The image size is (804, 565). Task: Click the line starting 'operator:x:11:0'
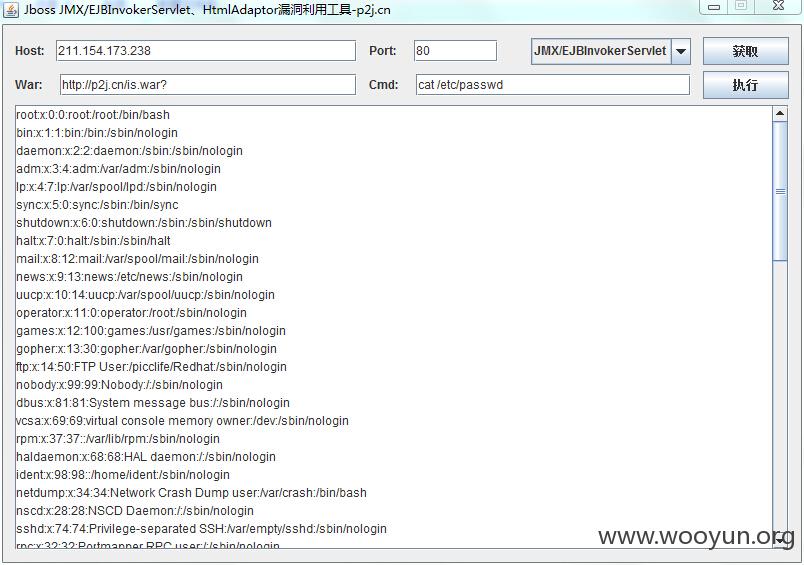(131, 313)
